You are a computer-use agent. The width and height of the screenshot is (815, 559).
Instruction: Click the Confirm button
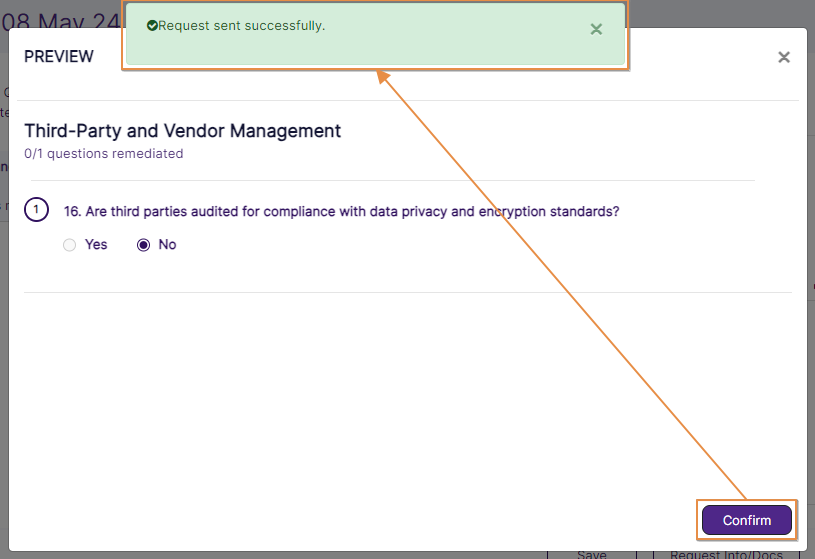pyautogui.click(x=746, y=520)
